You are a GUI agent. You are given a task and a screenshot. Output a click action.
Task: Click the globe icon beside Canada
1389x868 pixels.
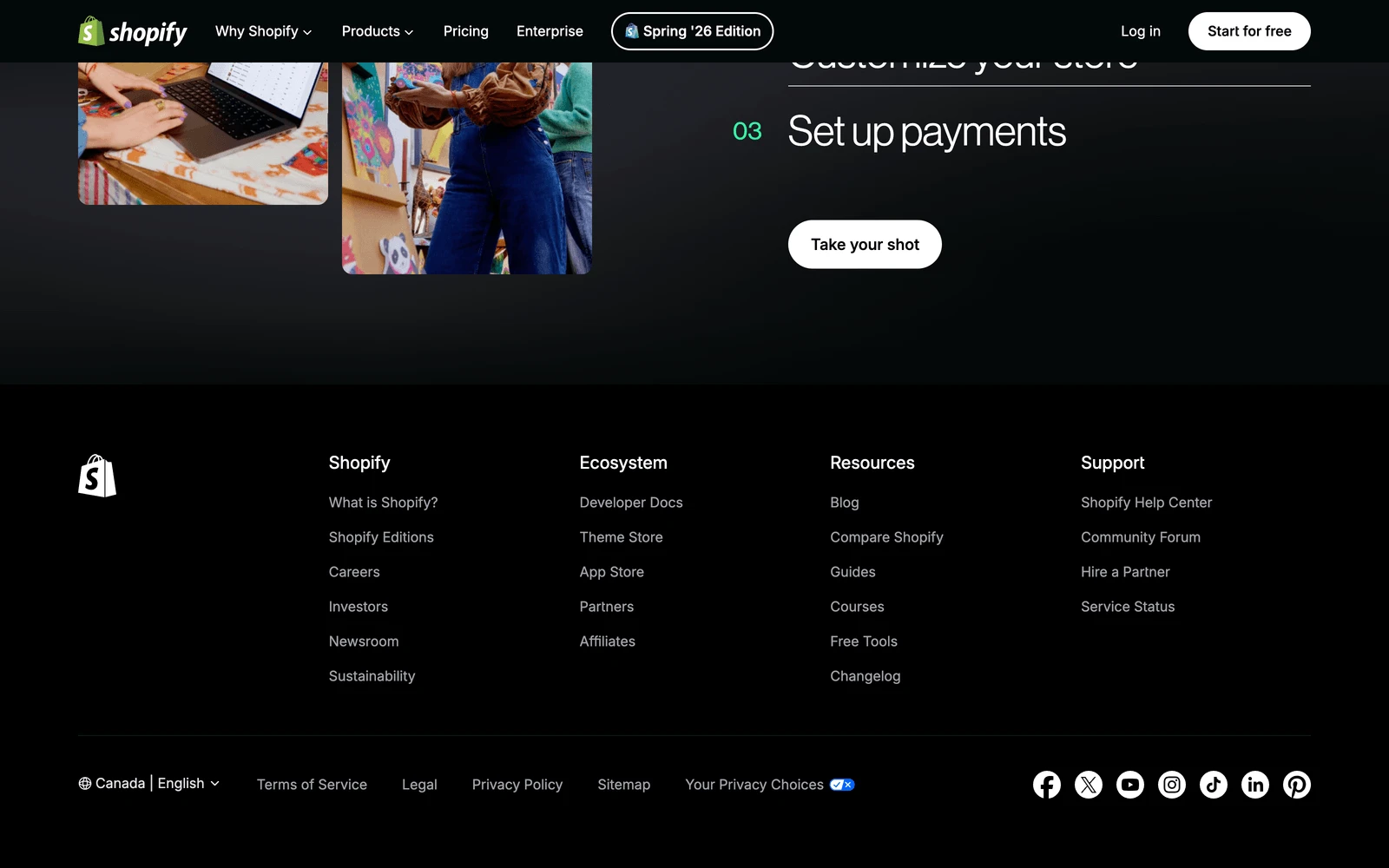pos(85,784)
